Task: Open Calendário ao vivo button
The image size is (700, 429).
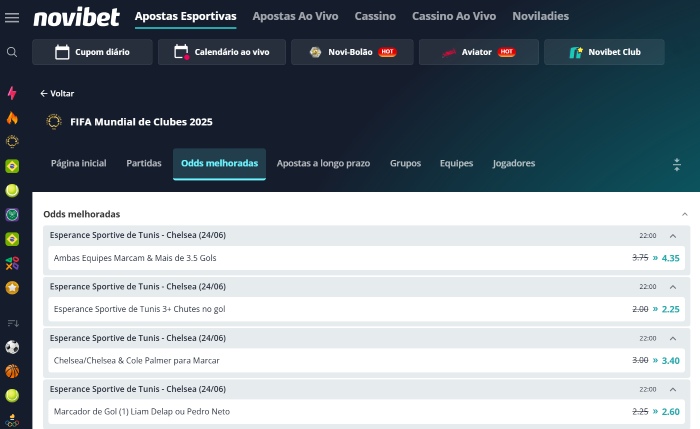Action: click(x=222, y=52)
